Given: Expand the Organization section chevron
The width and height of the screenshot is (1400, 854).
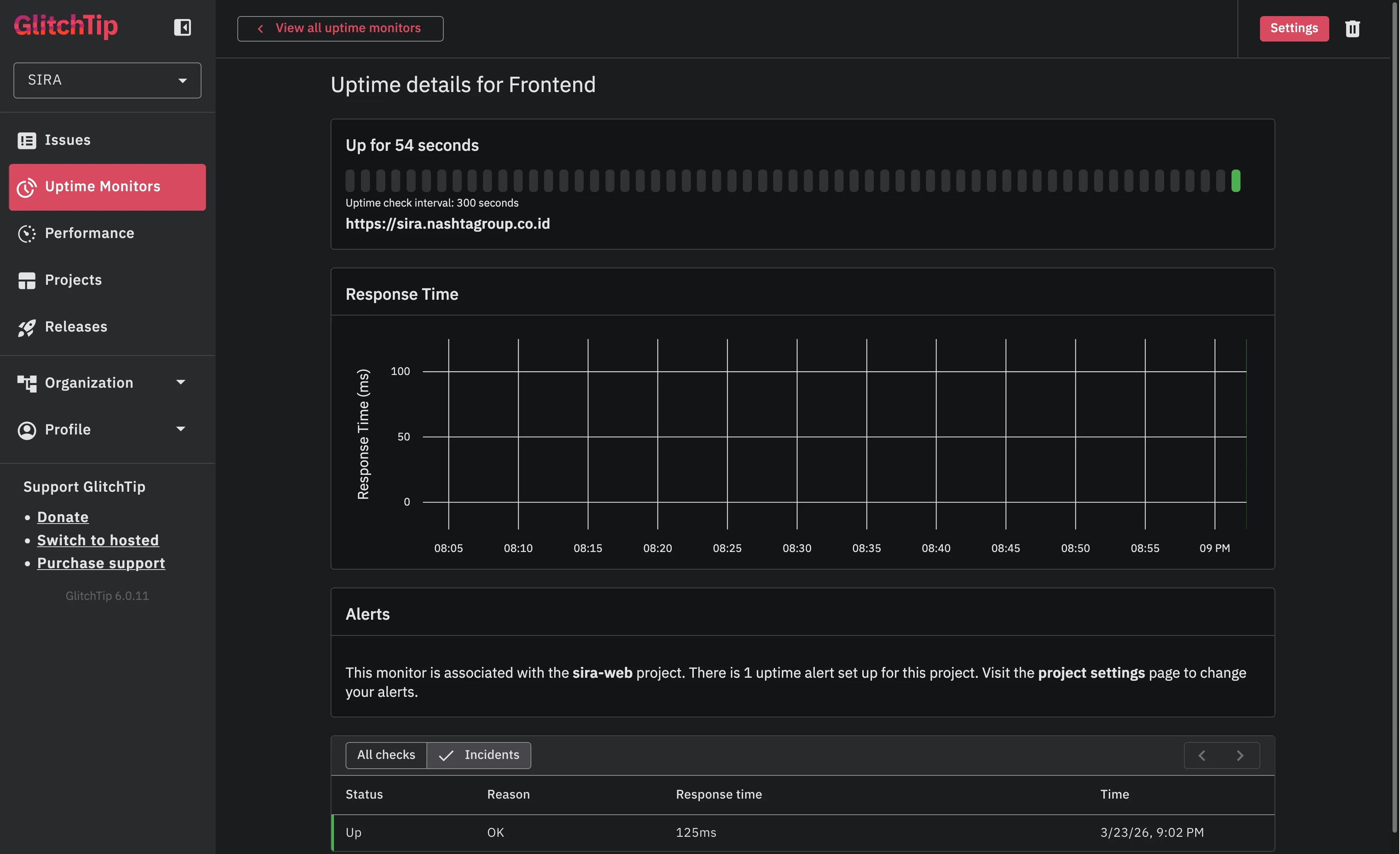Looking at the screenshot, I should pos(181,382).
